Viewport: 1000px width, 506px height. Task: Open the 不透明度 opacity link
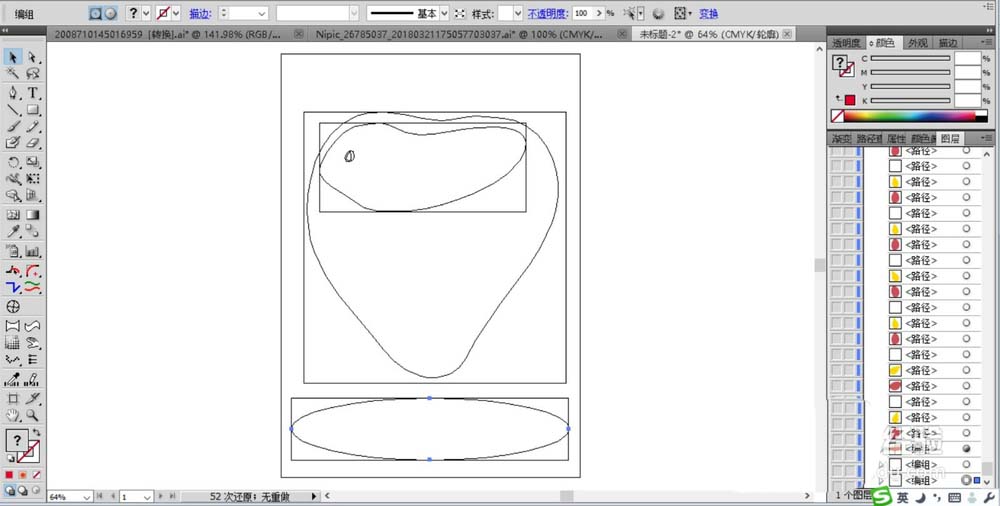tap(547, 13)
